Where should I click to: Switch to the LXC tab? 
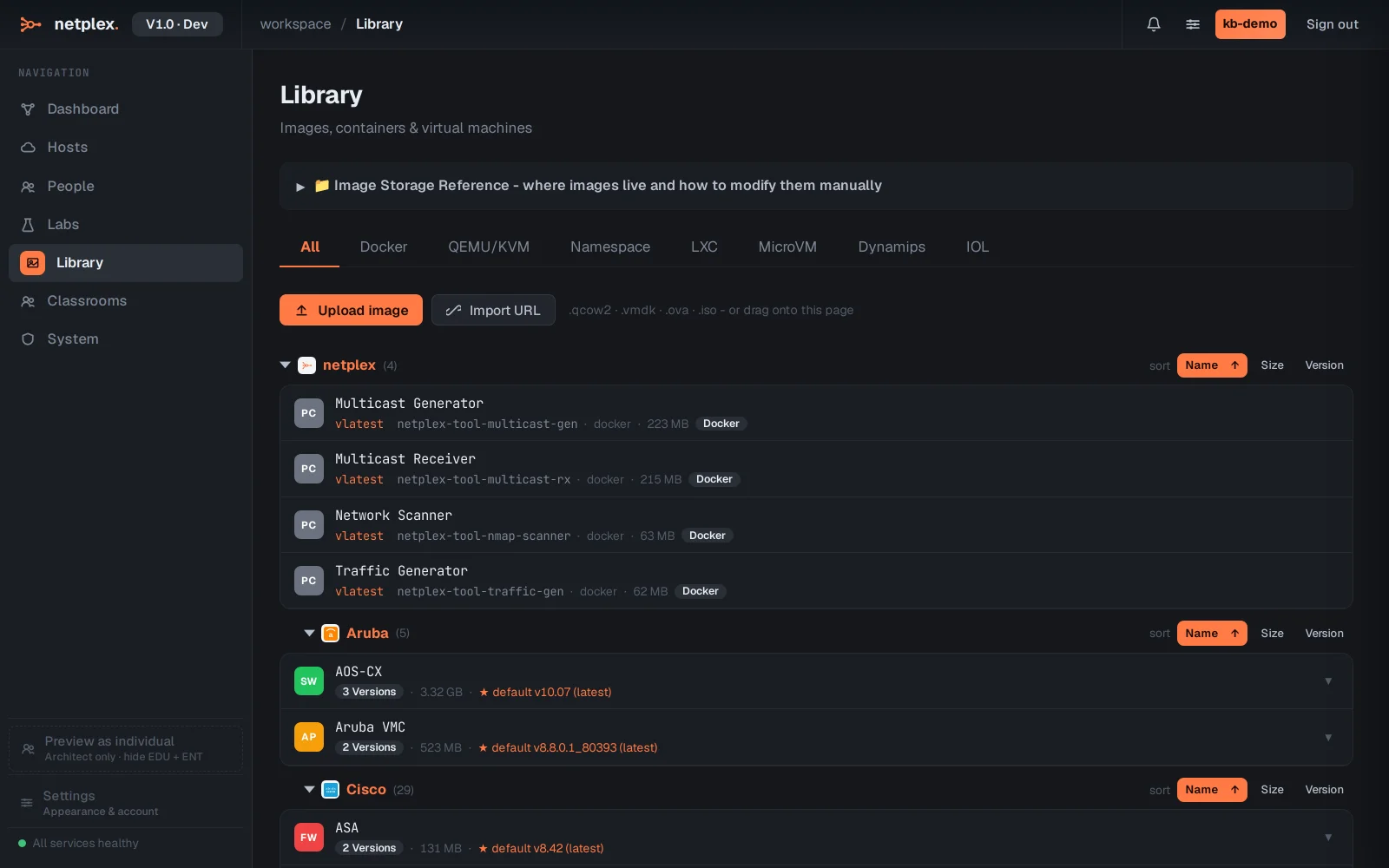tap(704, 247)
